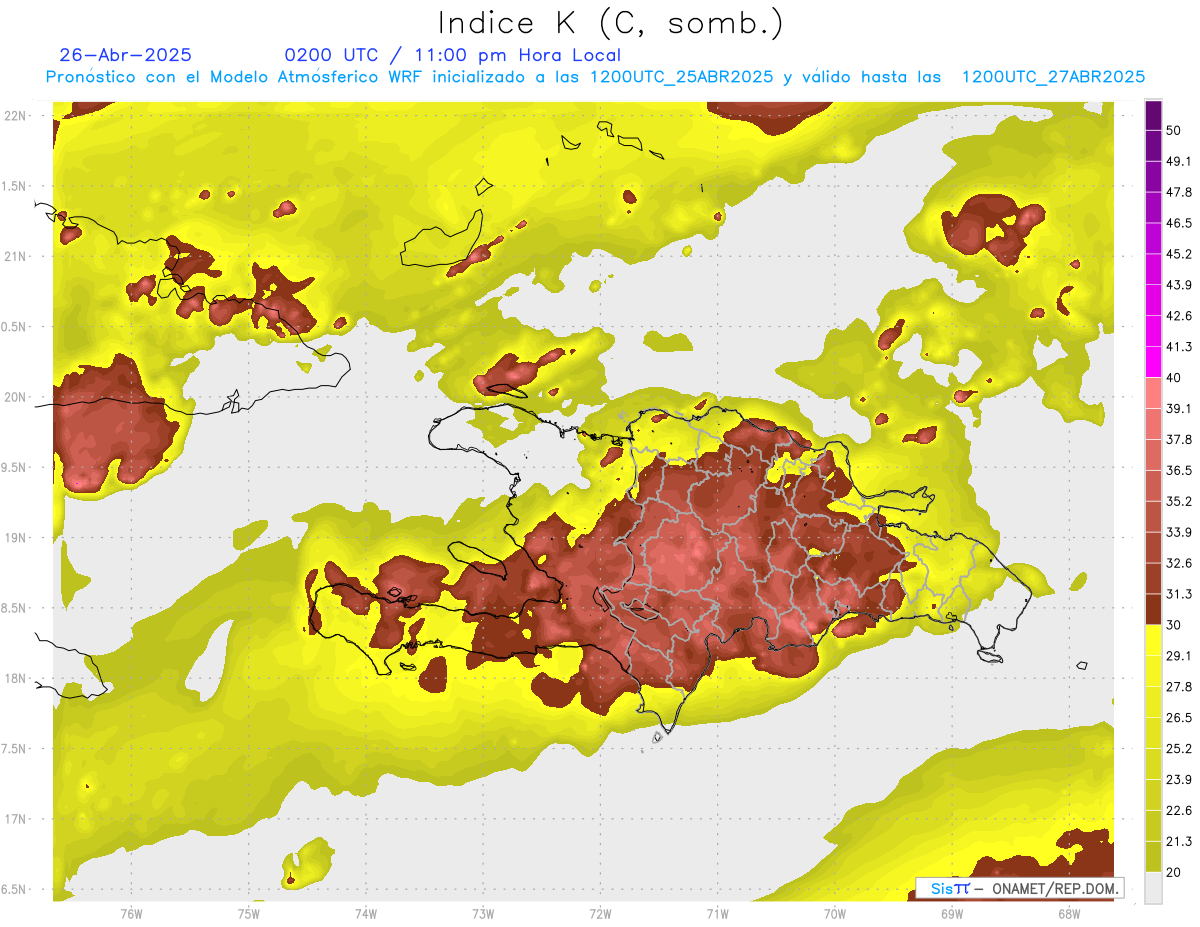Click the '70W' longitude label
The width and height of the screenshot is (1200, 927).
pyautogui.click(x=835, y=914)
